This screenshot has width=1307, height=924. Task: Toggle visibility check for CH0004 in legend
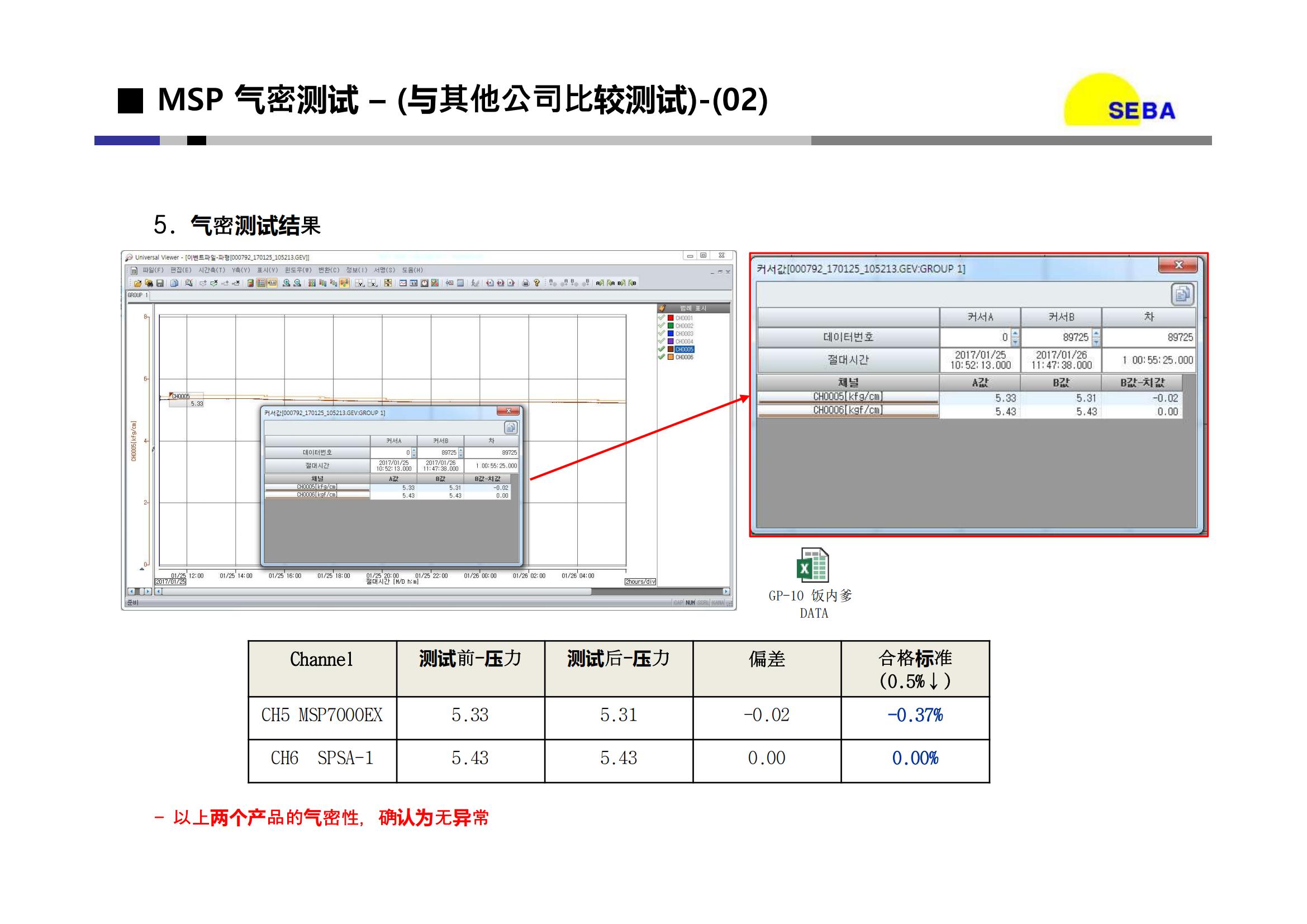click(662, 341)
